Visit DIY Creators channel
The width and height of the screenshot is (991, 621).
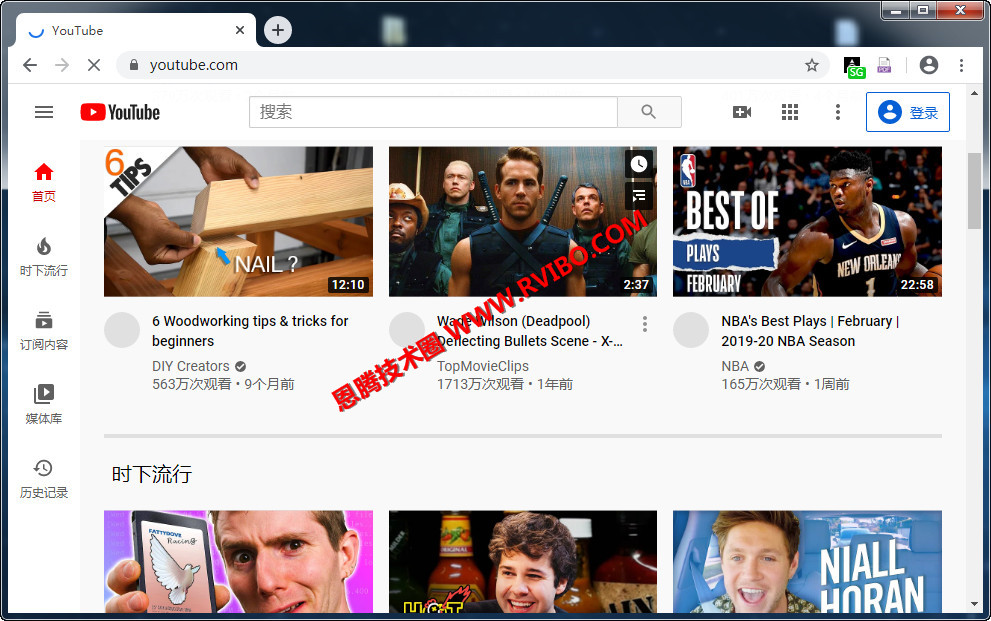click(191, 366)
